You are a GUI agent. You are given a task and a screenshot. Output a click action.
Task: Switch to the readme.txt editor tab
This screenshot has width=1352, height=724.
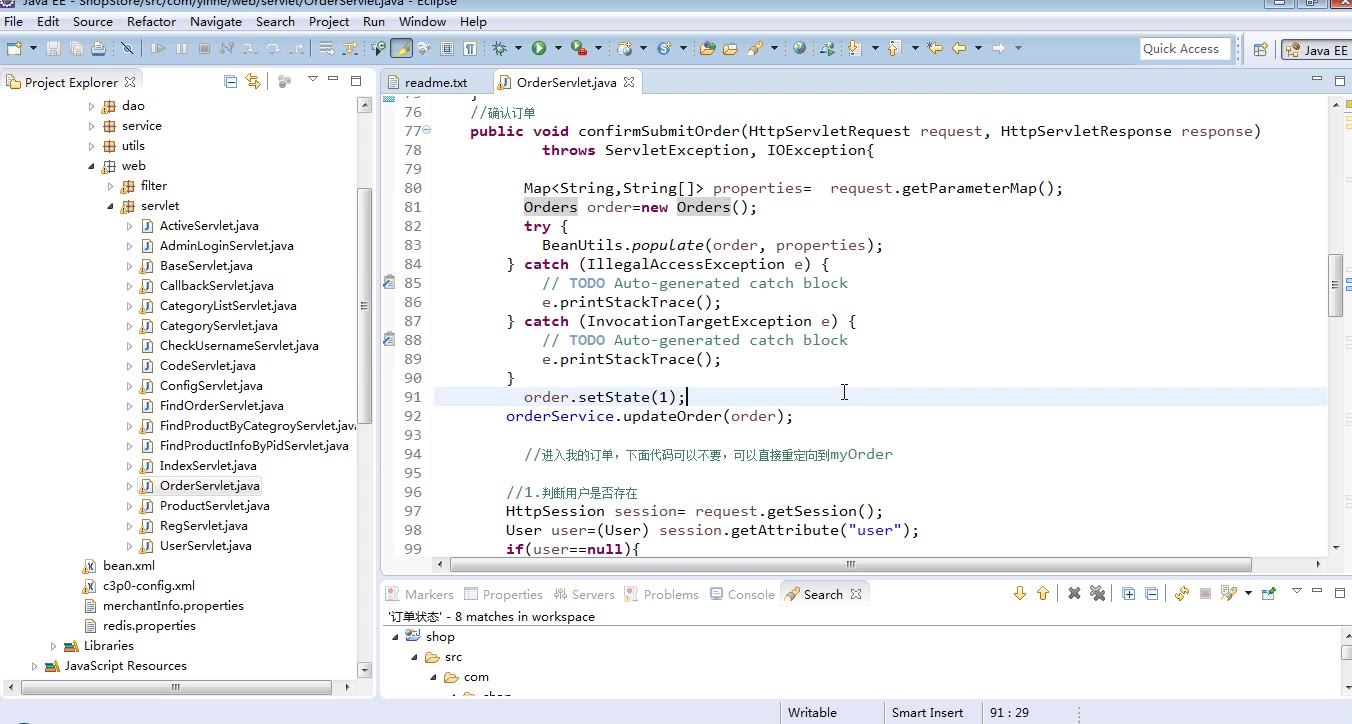[x=435, y=82]
